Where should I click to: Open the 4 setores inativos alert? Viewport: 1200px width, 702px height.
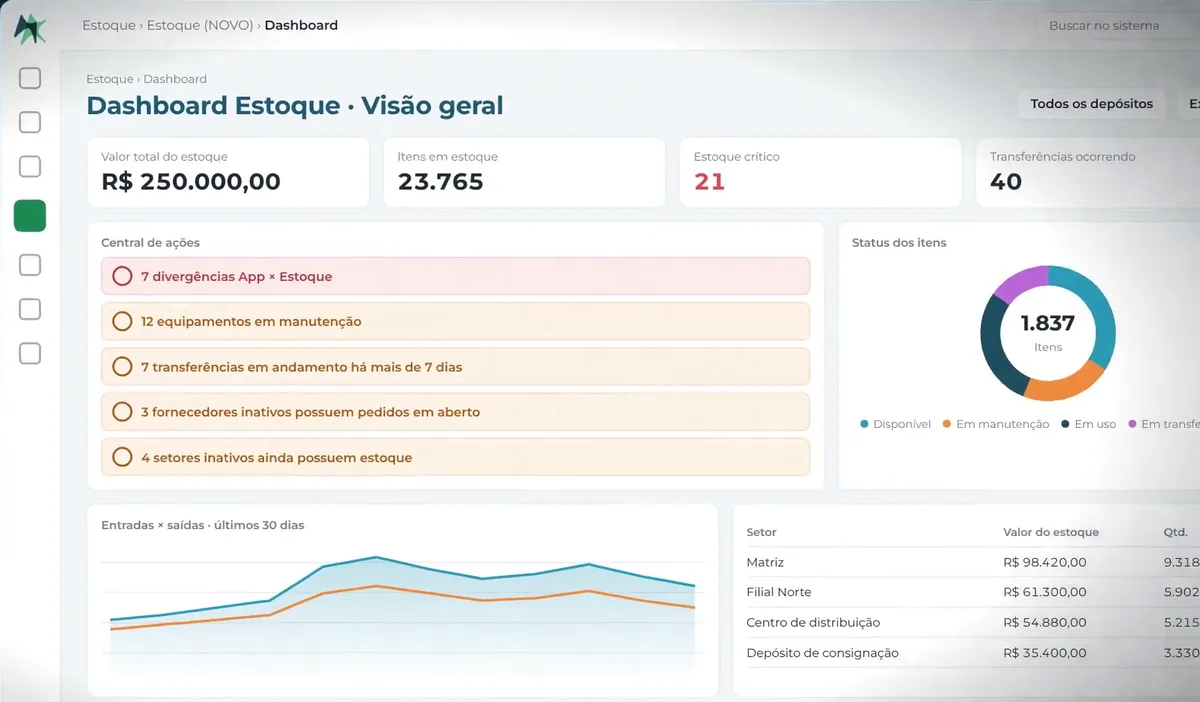pyautogui.click(x=455, y=457)
